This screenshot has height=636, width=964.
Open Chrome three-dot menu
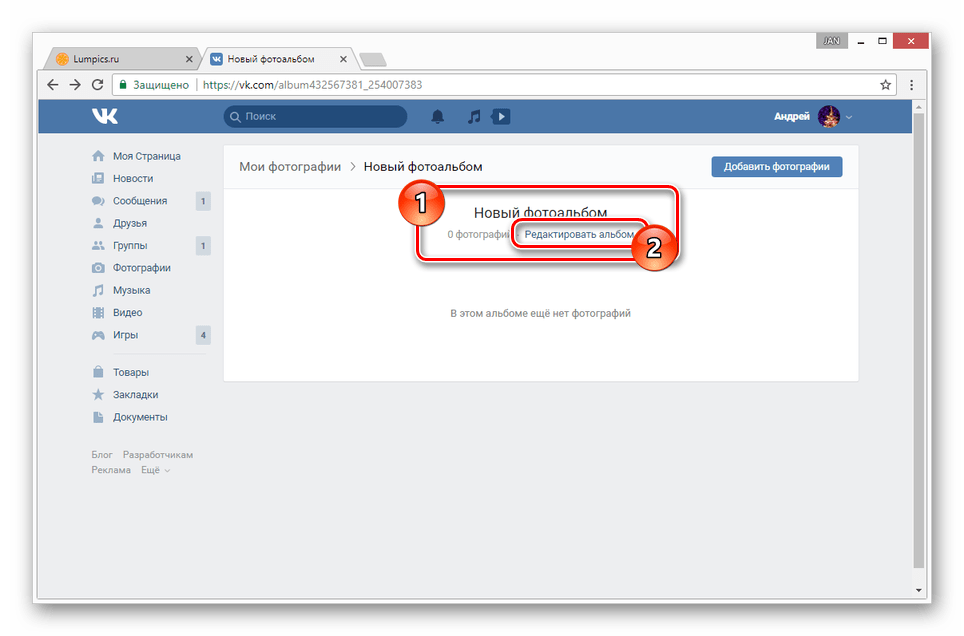[912, 85]
